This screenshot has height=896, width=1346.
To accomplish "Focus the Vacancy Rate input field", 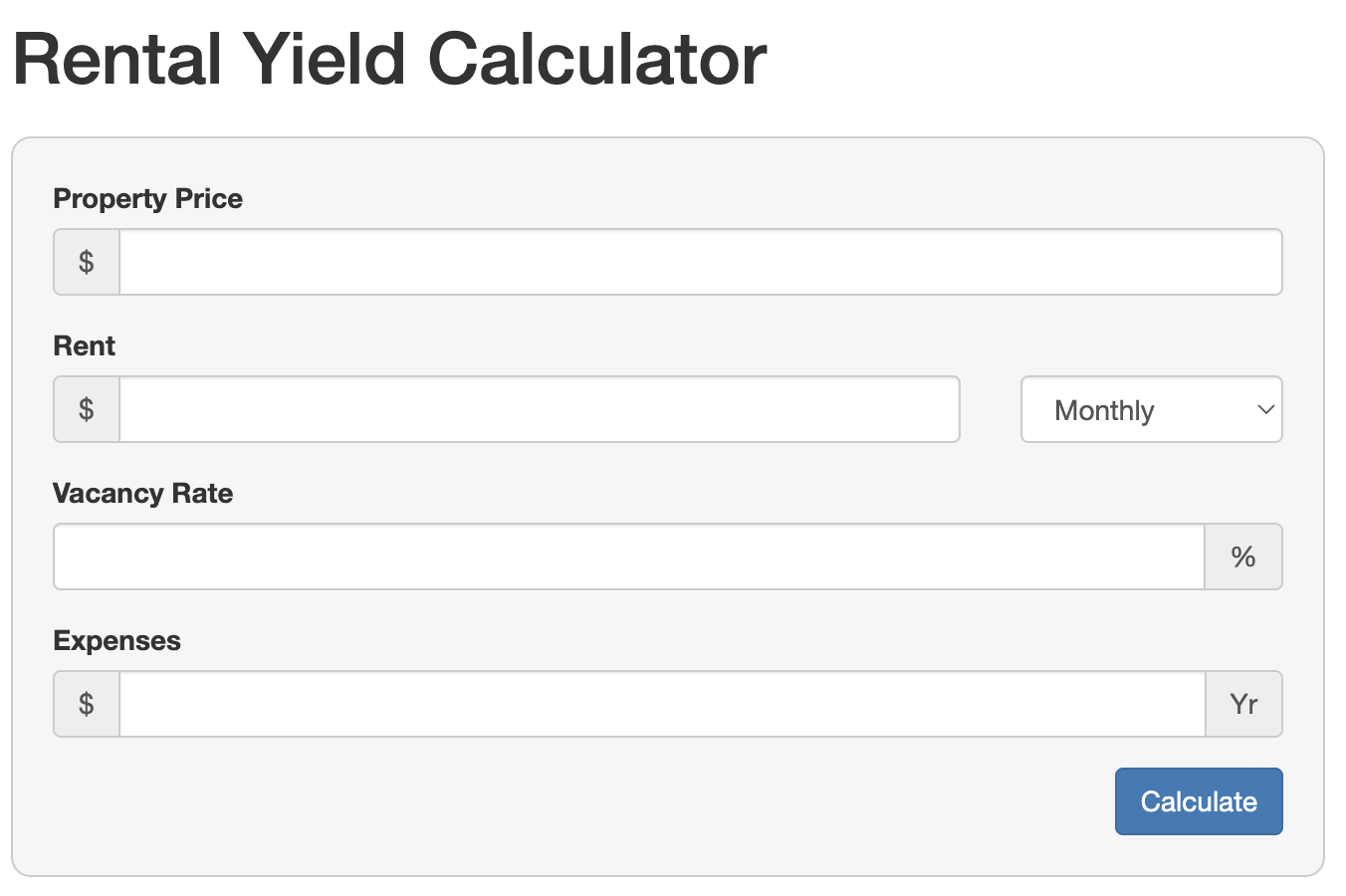I will click(x=628, y=557).
